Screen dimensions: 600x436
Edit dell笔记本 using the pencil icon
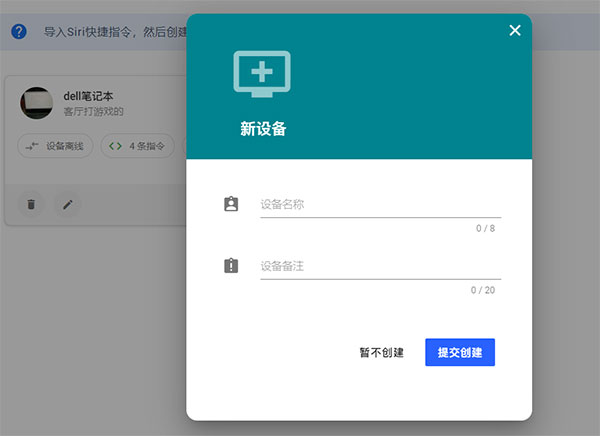click(68, 204)
